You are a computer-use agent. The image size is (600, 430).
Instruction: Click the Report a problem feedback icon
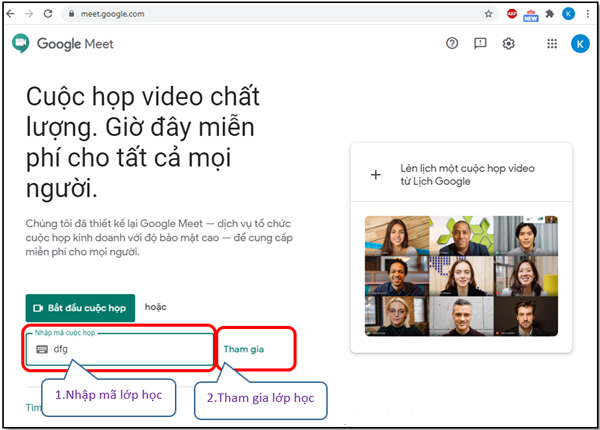(x=480, y=44)
